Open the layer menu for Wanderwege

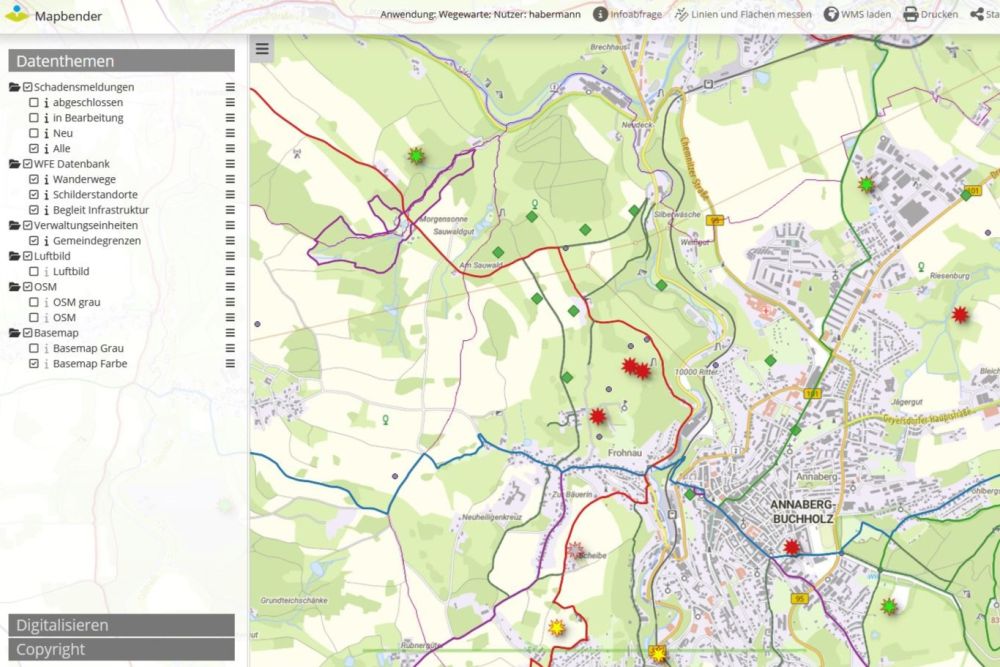[x=230, y=179]
